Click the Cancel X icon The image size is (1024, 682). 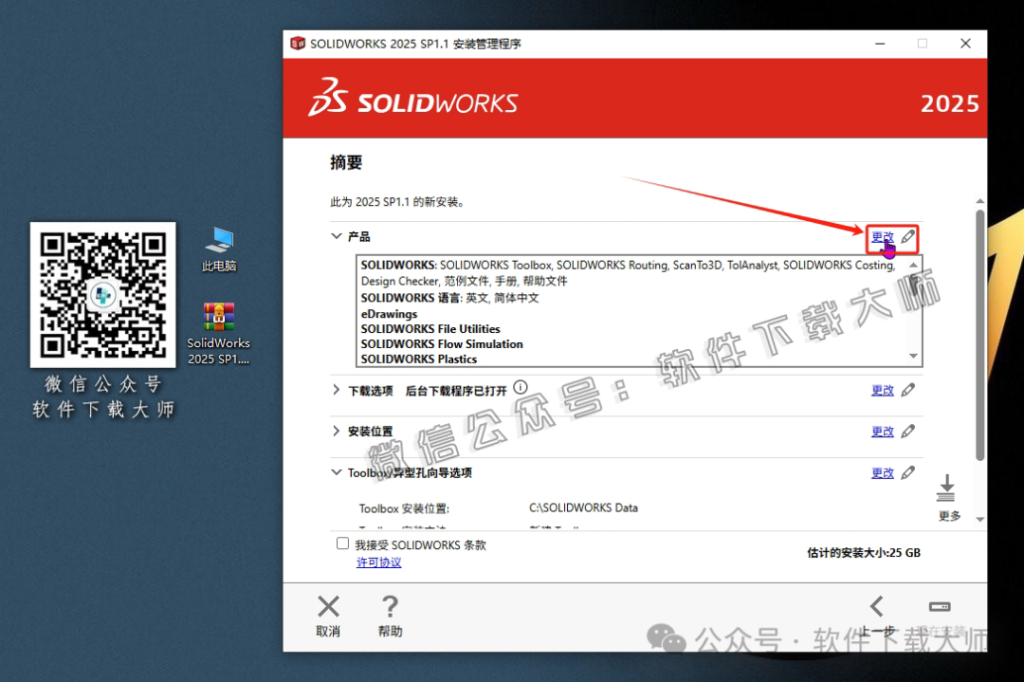coord(328,606)
